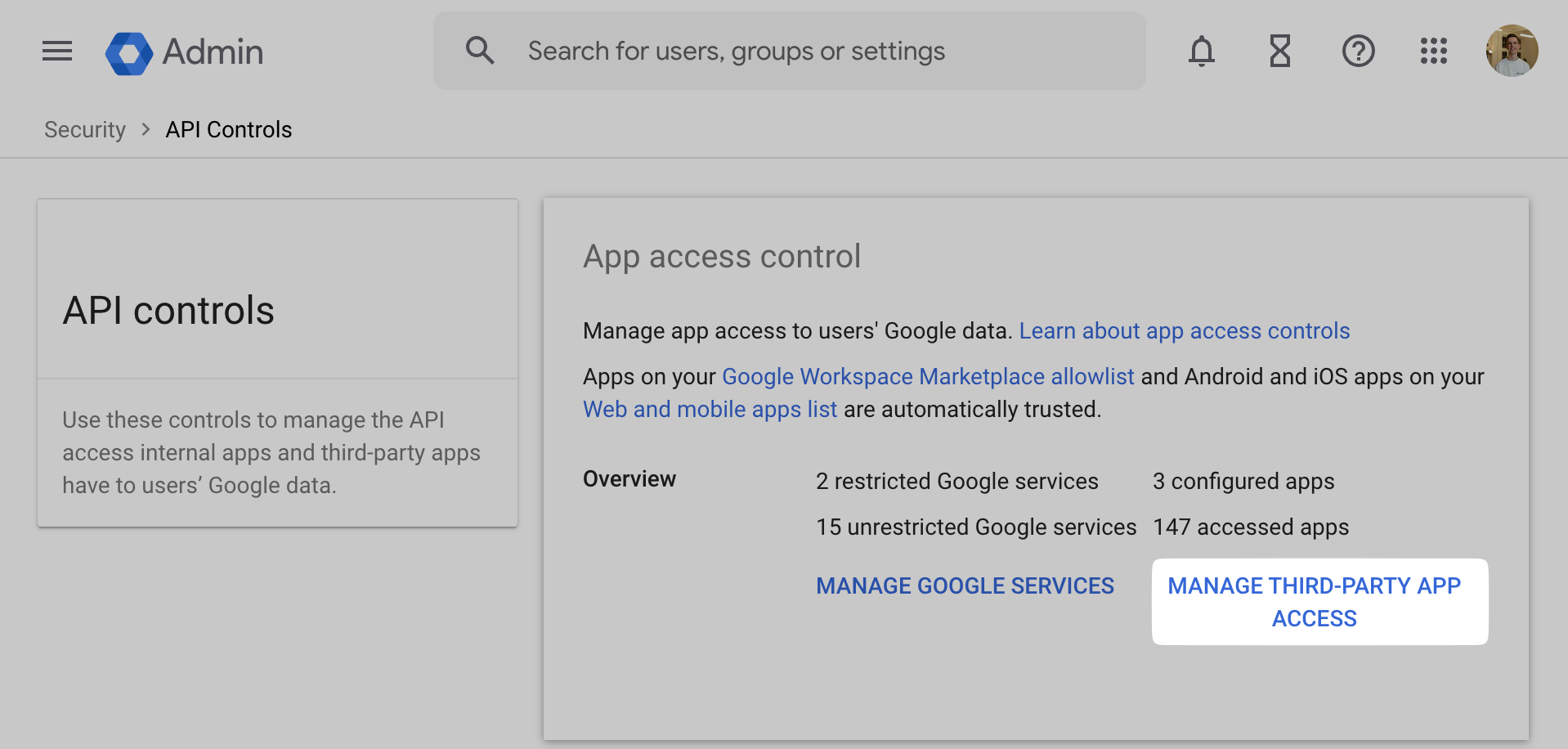Viewport: 1568px width, 749px height.
Task: Click the '2 restricted Google services' text
Action: pos(956,482)
